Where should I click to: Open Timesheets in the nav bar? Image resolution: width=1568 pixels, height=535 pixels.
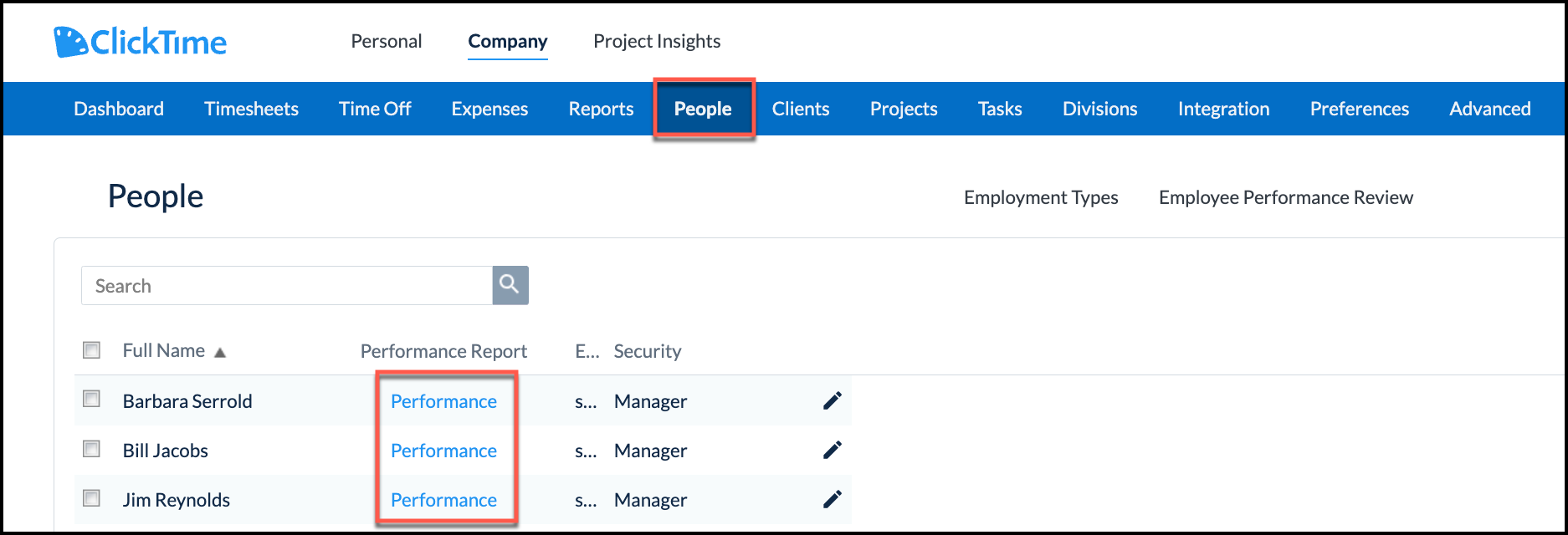(251, 109)
